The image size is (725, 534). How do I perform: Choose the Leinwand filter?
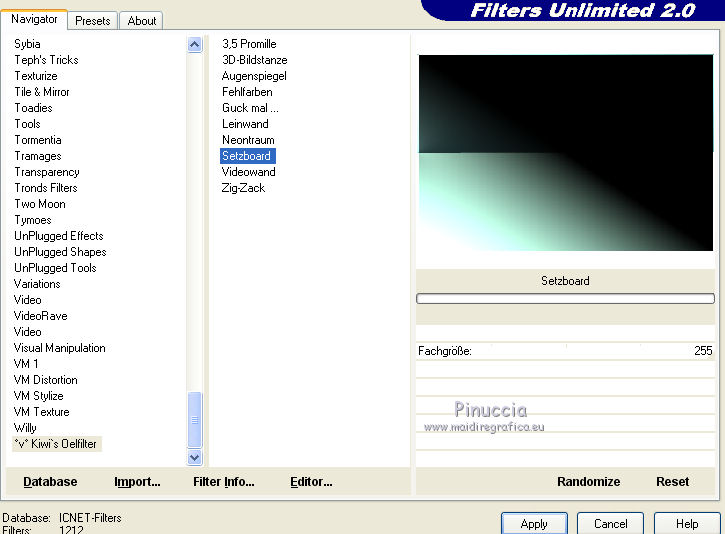pyautogui.click(x=245, y=124)
